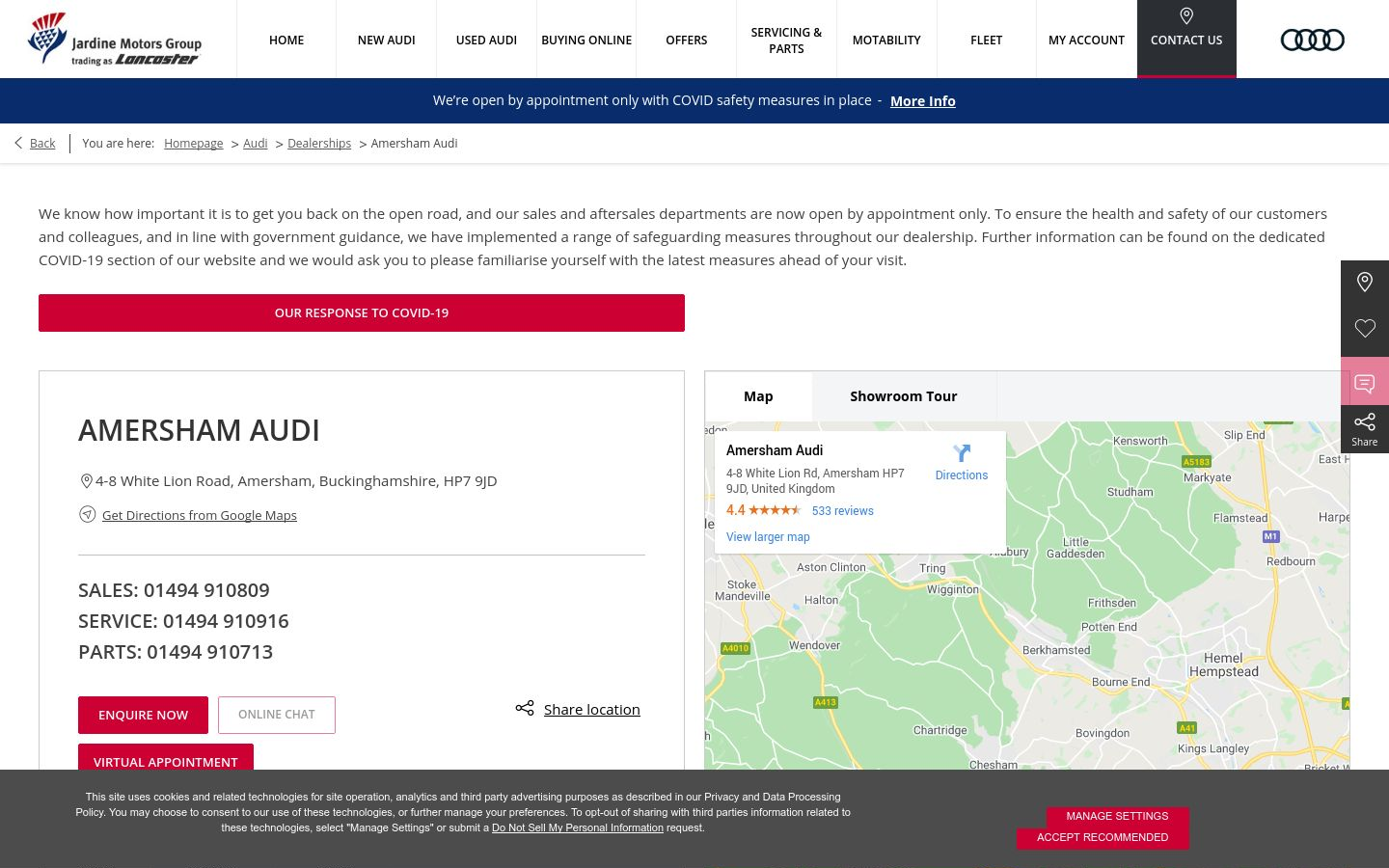This screenshot has width=1389, height=868.
Task: Go to Audi breadcrumb link
Action: (255, 143)
